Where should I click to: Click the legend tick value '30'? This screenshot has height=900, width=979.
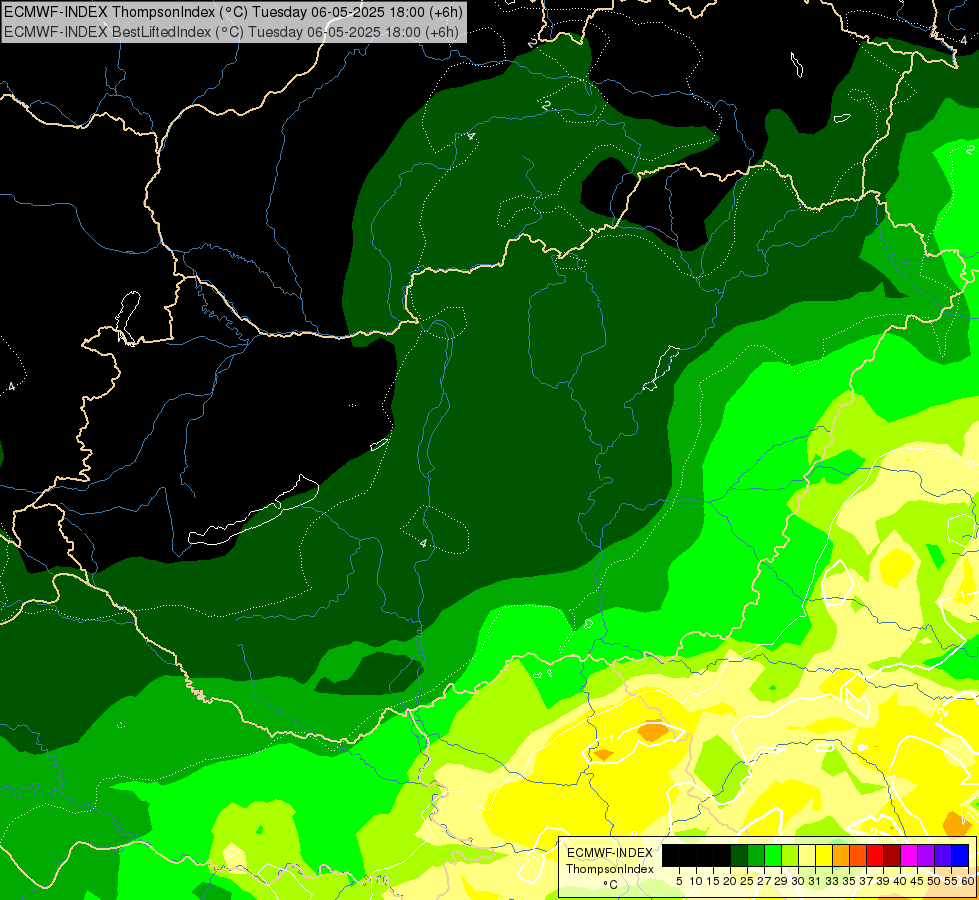tap(798, 881)
